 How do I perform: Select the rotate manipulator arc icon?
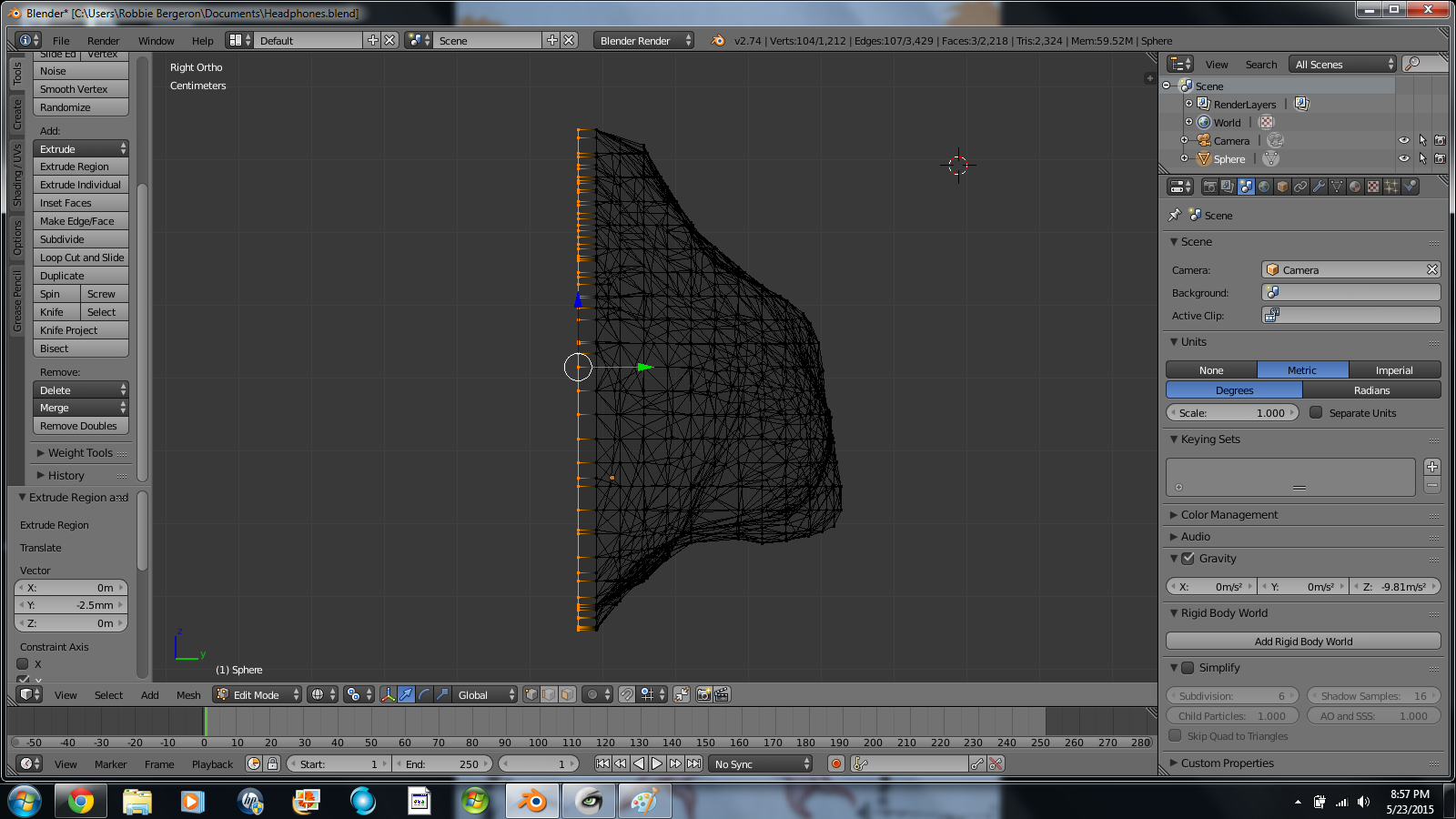coord(424,694)
